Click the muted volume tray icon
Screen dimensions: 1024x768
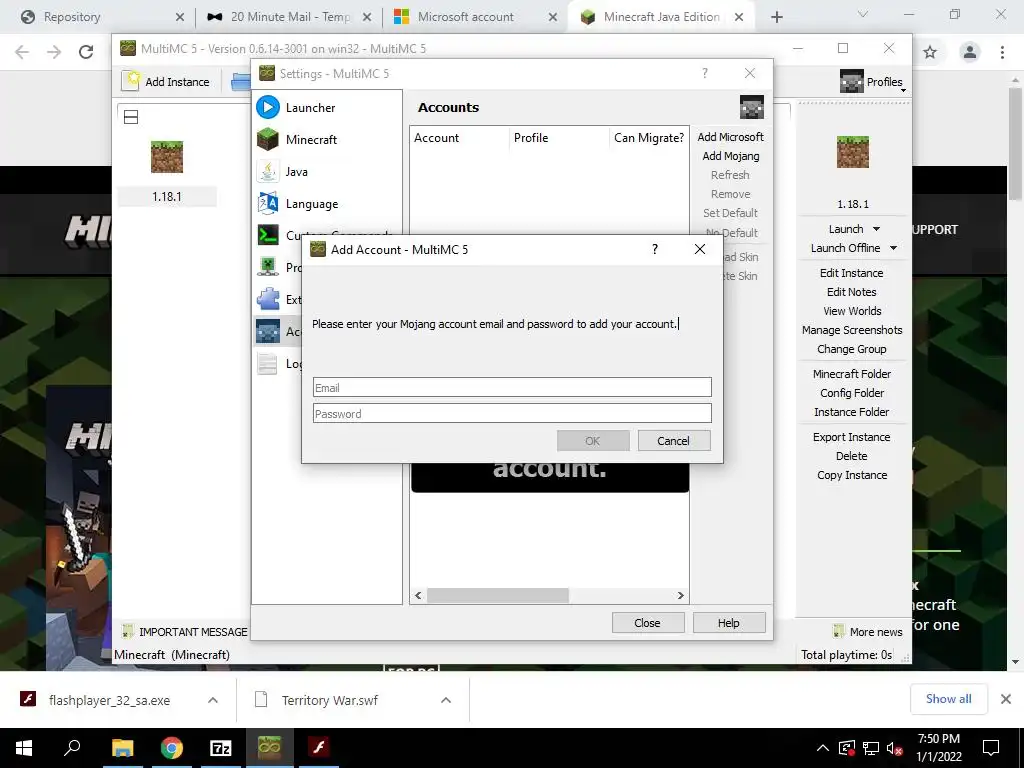click(x=894, y=748)
